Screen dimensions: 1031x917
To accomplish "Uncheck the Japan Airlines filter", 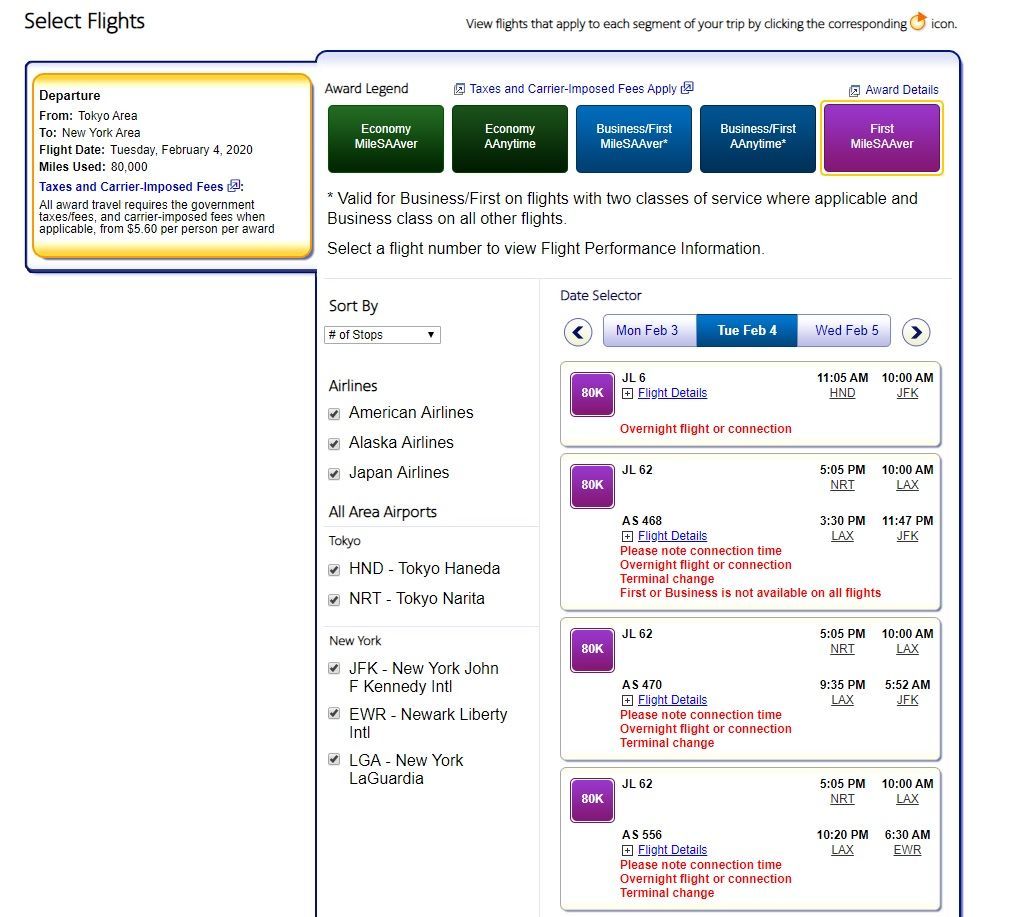I will click(x=334, y=474).
